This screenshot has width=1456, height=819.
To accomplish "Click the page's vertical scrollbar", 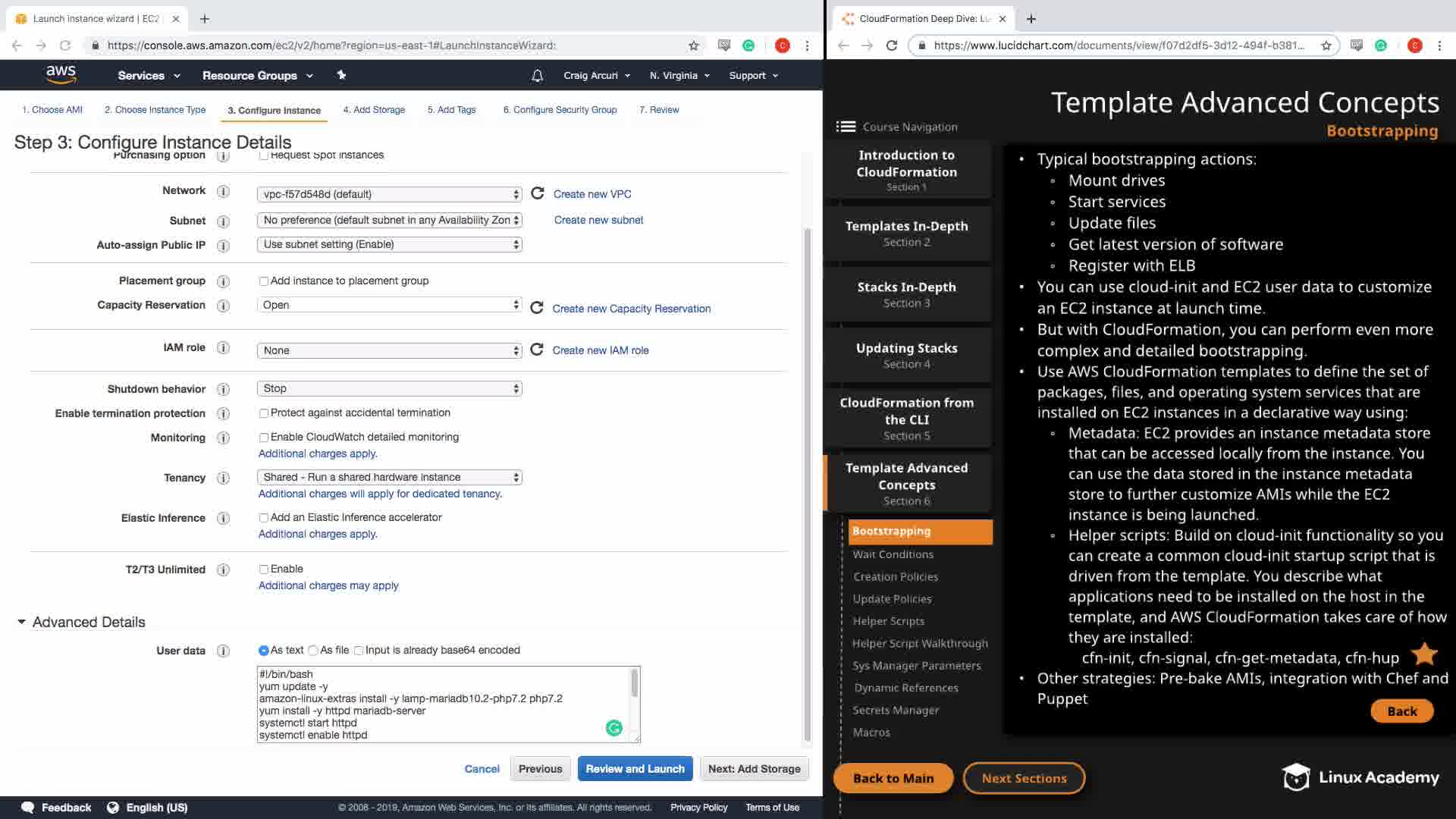I will coord(807,485).
